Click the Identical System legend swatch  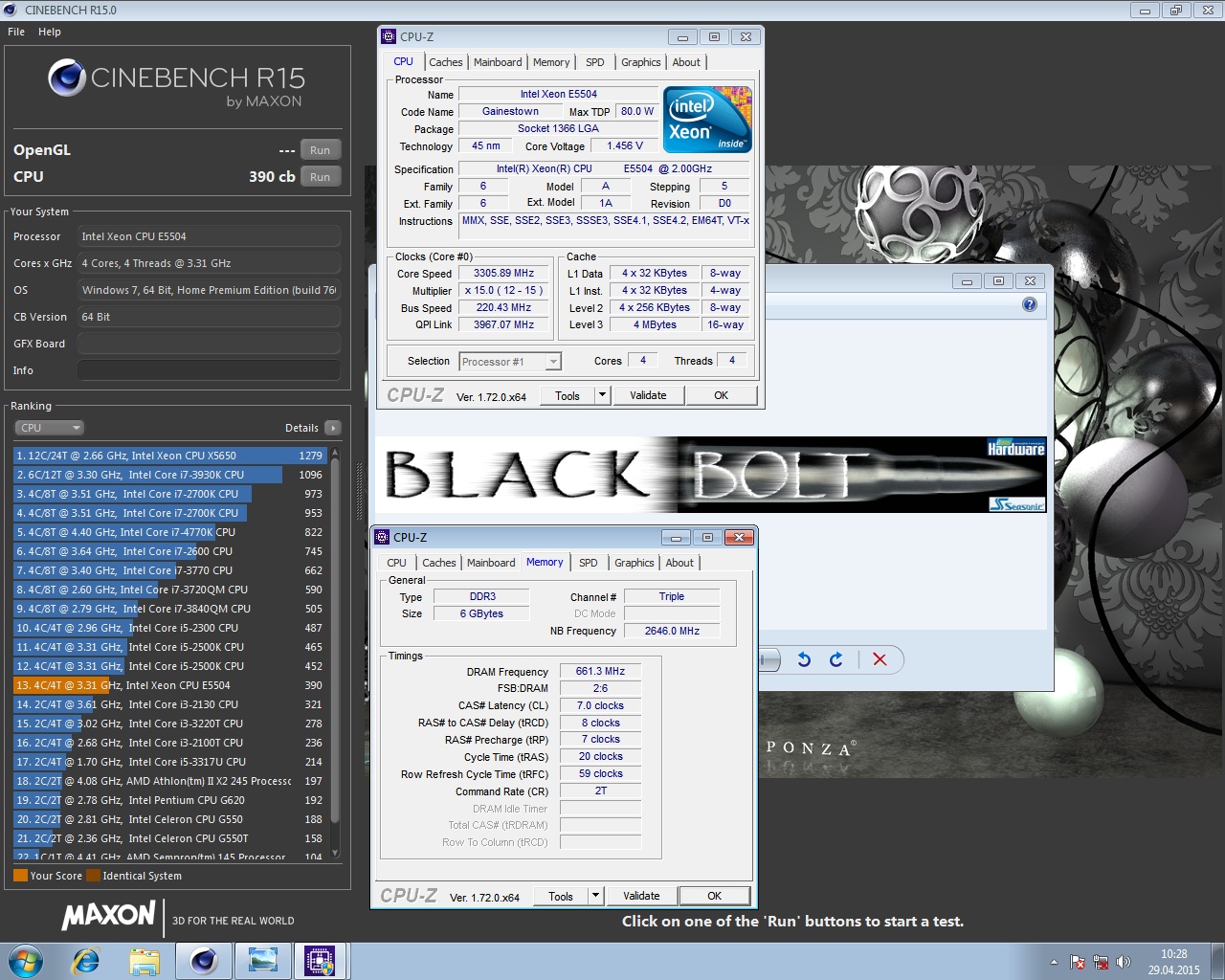coord(93,876)
